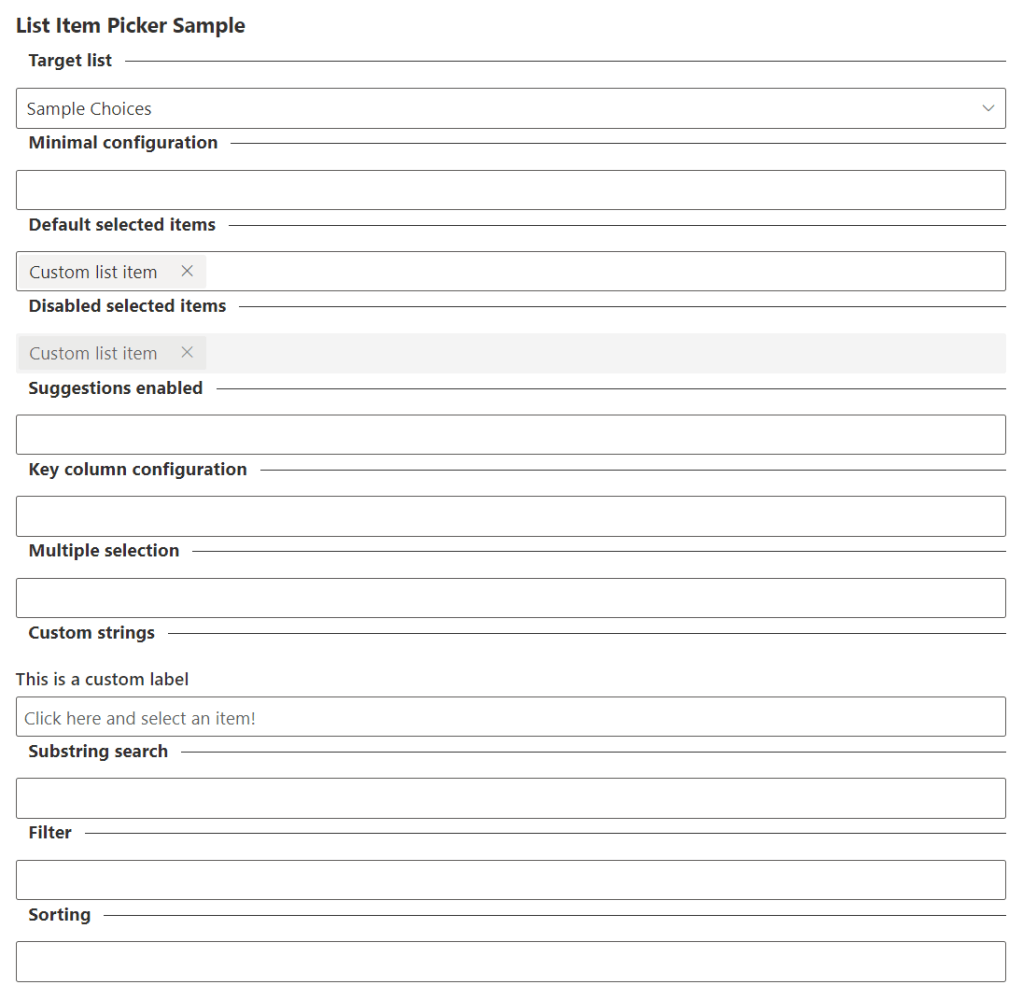This screenshot has width=1023, height=999.
Task: Click the Filter picker input field
Action: click(510, 880)
